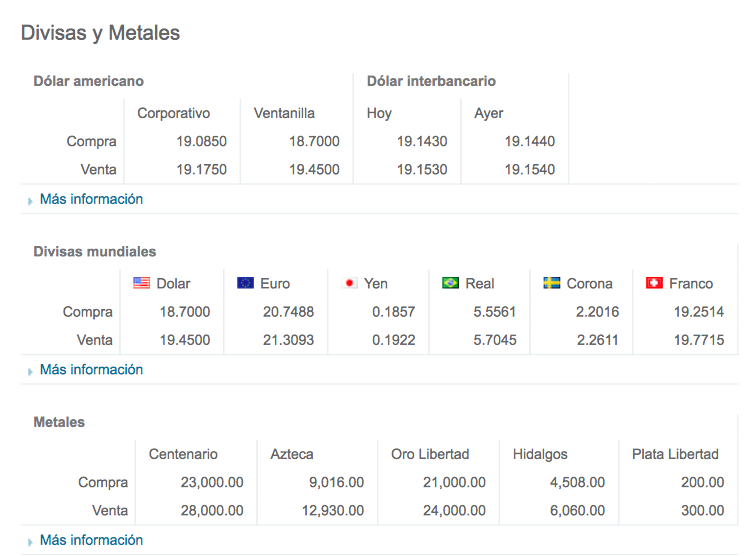The width and height of the screenshot is (750, 556).
Task: Click the Switzerland flag icon
Action: click(x=655, y=283)
